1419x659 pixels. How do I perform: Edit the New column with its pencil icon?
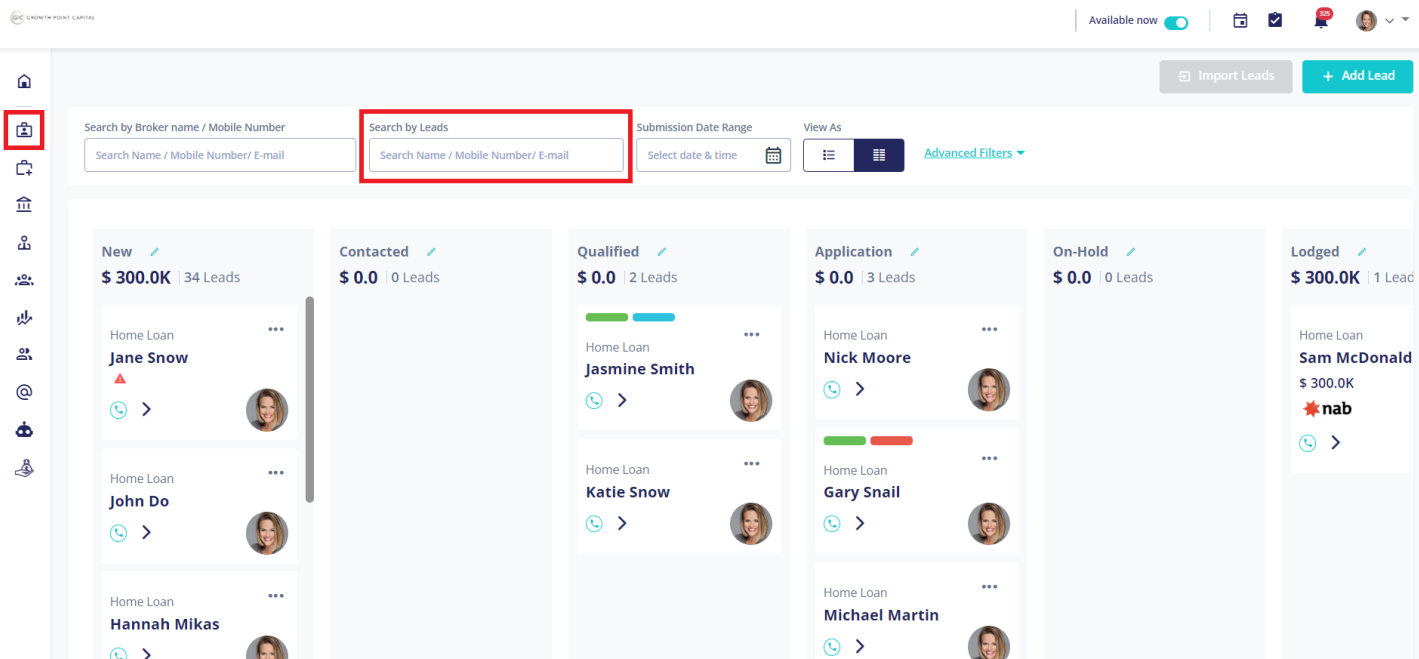click(x=154, y=252)
